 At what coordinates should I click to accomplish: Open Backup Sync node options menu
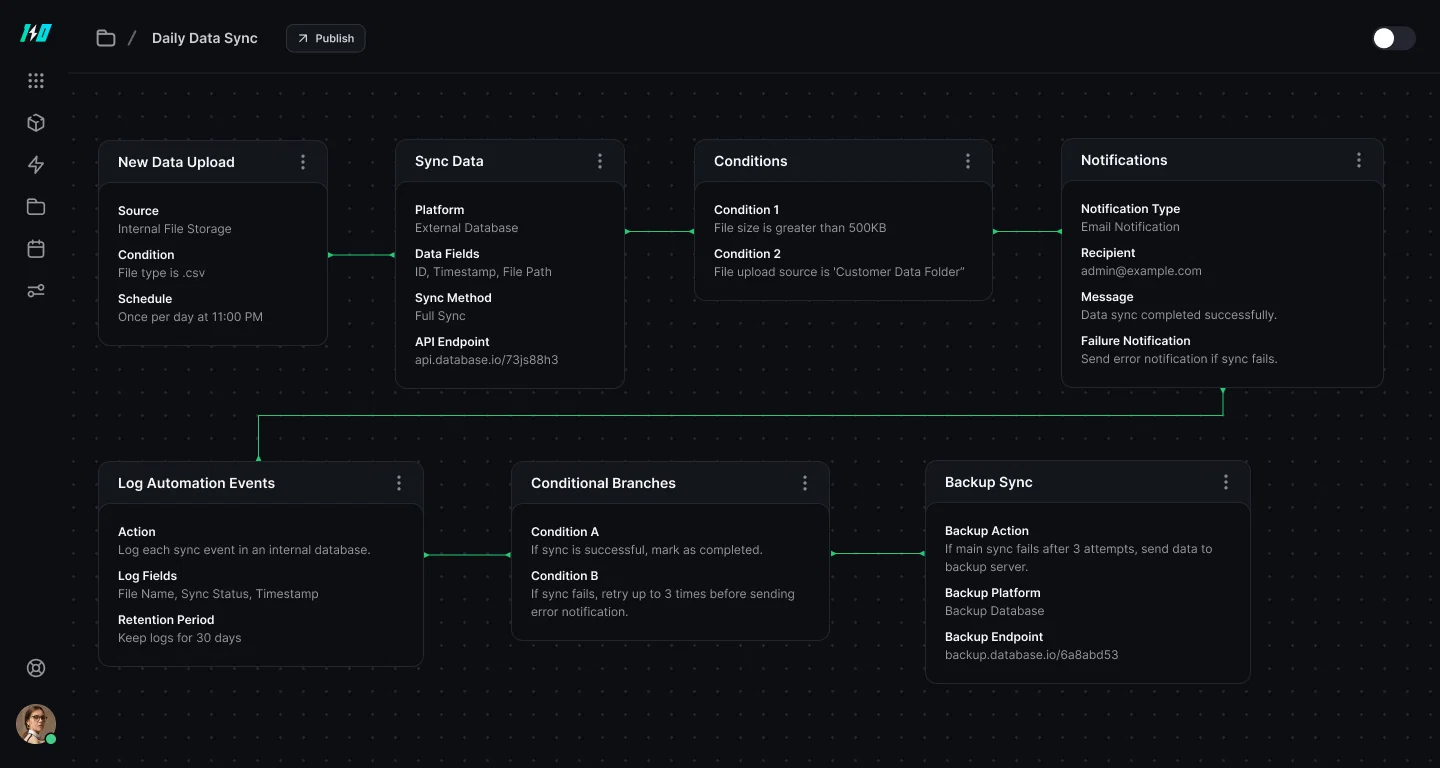point(1226,482)
